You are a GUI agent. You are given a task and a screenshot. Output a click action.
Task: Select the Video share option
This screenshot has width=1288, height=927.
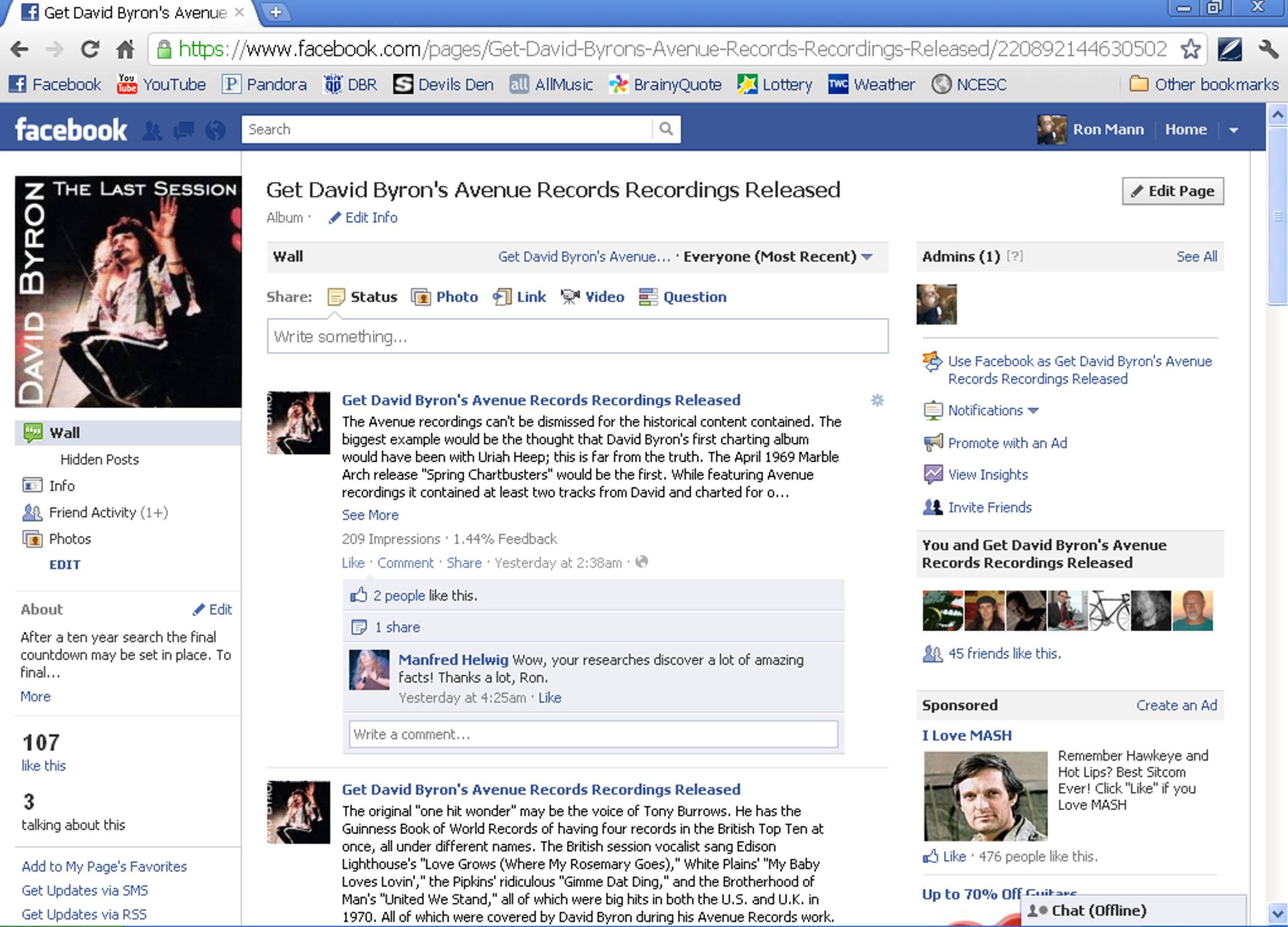(592, 297)
